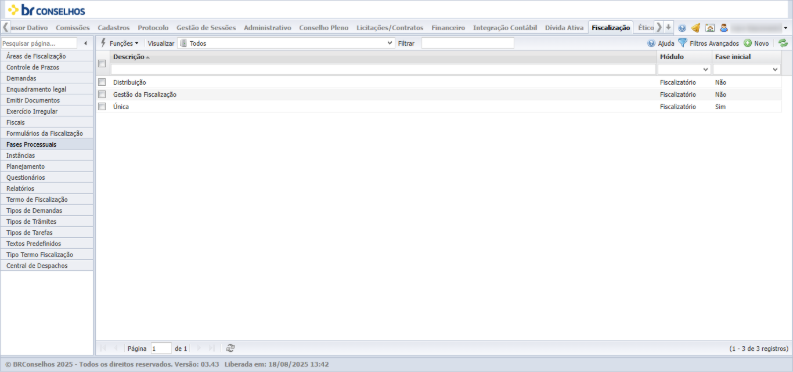Open the Visualizar Todos dropdown
Screen dimensions: 793x372
click(286, 43)
